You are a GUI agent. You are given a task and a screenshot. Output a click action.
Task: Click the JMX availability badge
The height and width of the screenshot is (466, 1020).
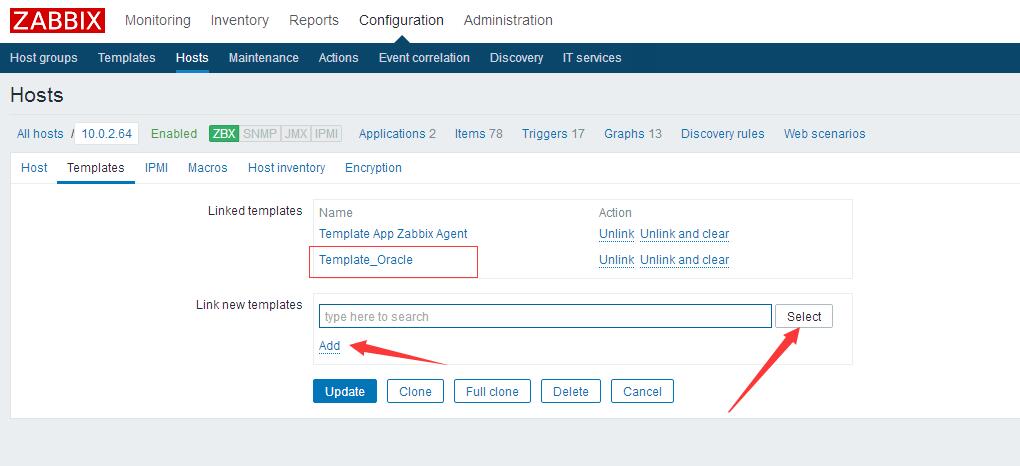tap(296, 133)
